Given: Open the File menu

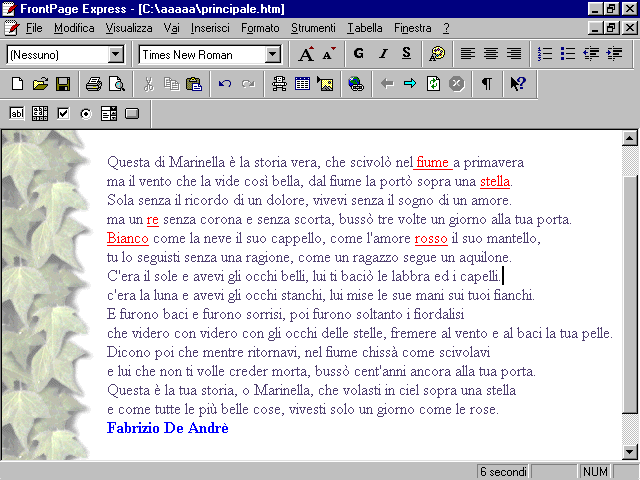Looking at the screenshot, I should coord(34,28).
